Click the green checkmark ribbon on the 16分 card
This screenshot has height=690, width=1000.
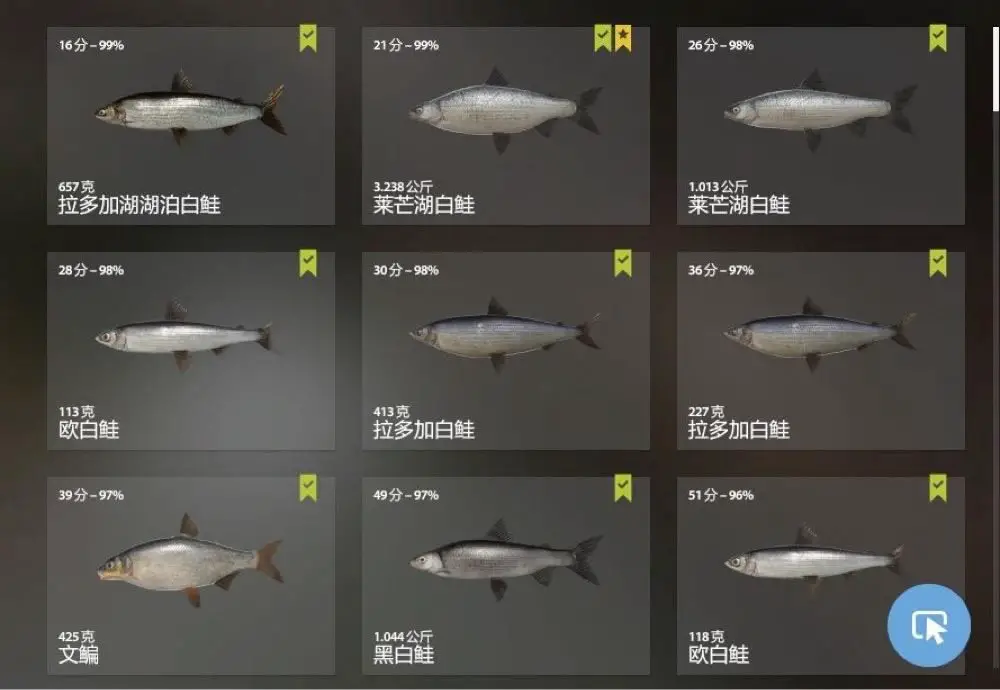[308, 38]
